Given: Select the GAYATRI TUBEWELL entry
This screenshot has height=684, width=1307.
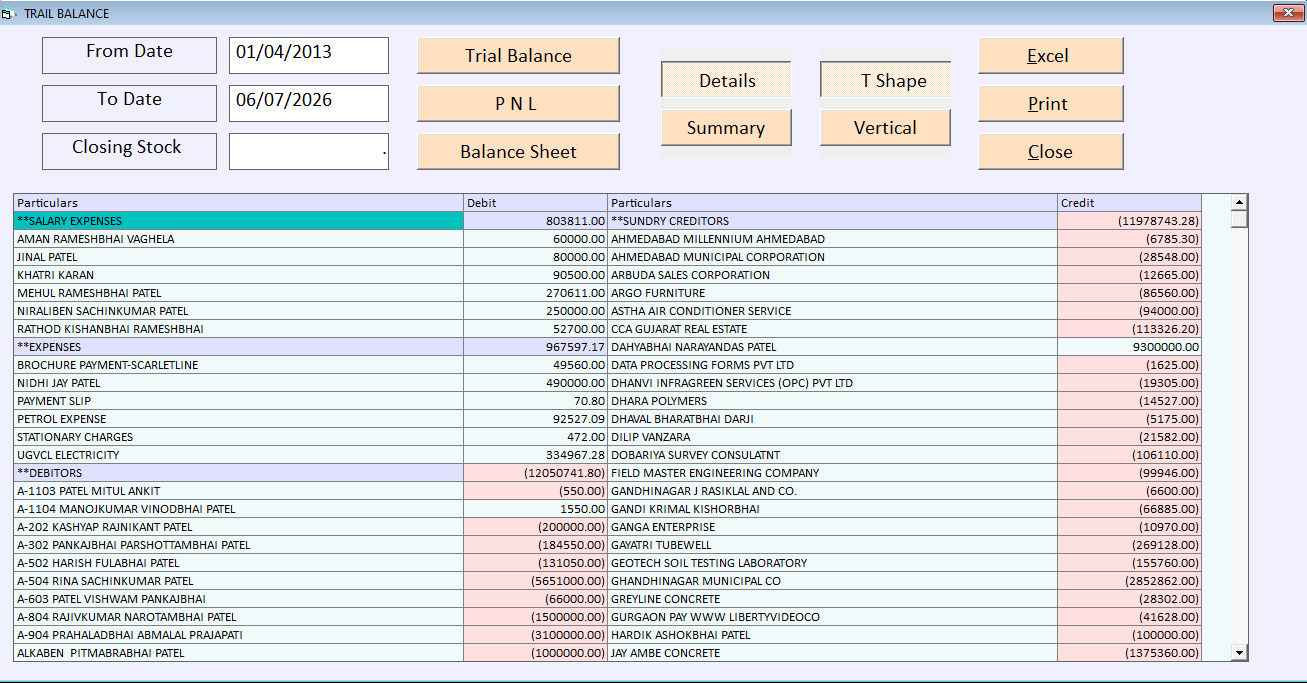Looking at the screenshot, I should coord(833,545).
